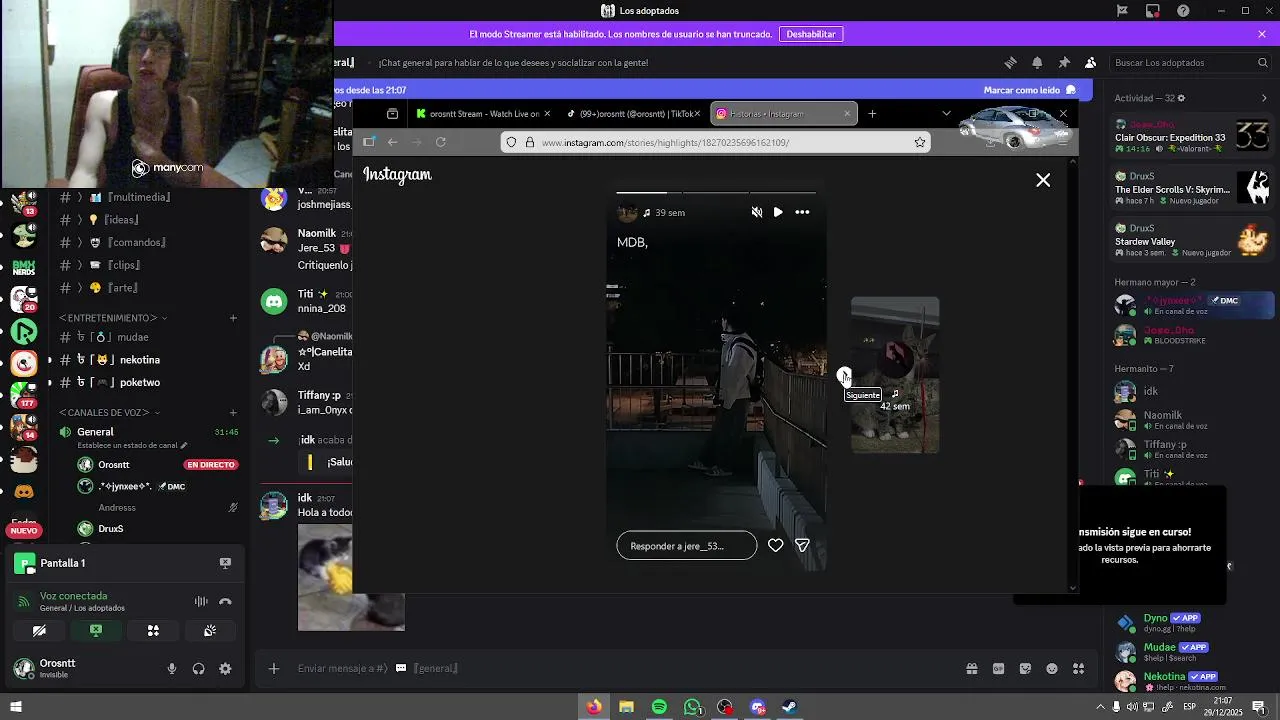Dismiss the streamer mode purple banner
Image resolution: width=1280 pixels, height=720 pixels.
[1262, 34]
